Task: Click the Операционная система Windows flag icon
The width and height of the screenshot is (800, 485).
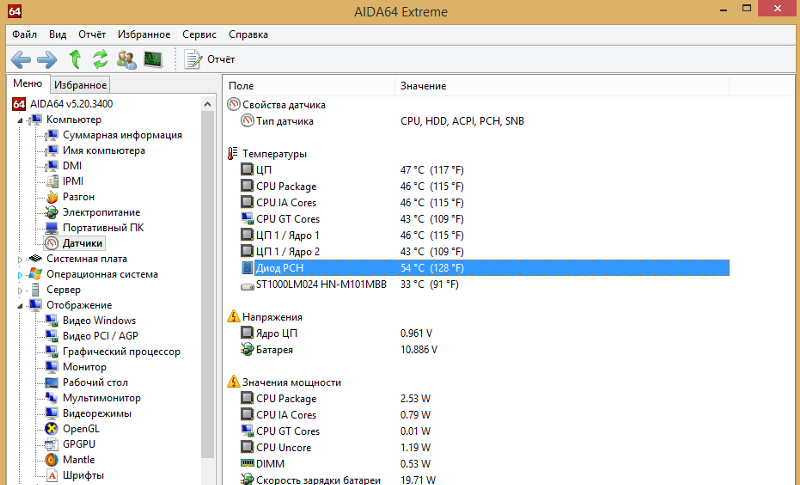Action: tap(35, 274)
